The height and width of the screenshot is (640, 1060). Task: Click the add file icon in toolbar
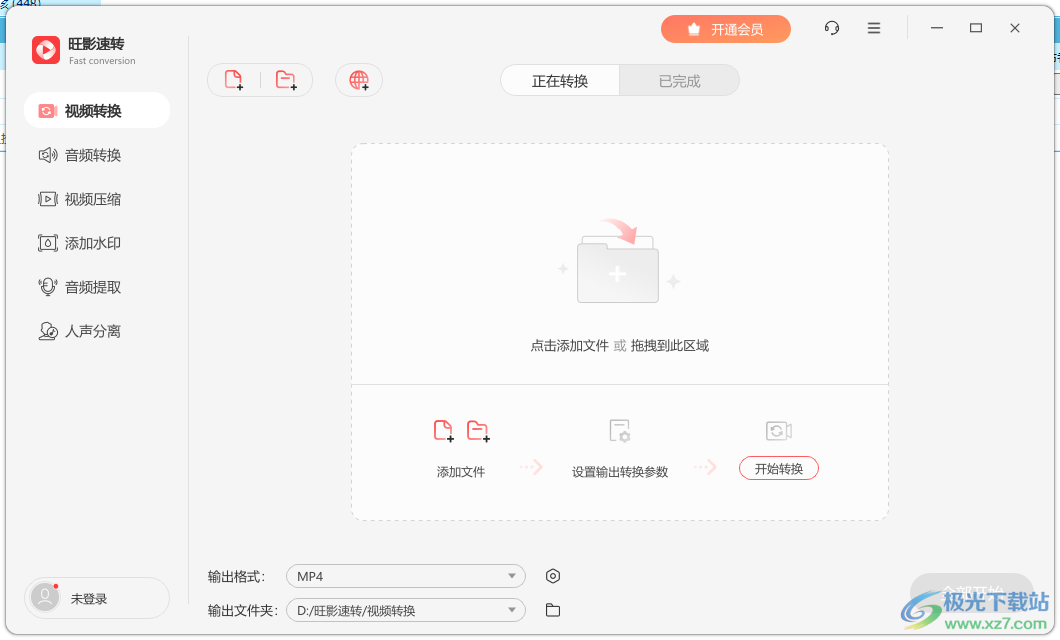tap(236, 80)
